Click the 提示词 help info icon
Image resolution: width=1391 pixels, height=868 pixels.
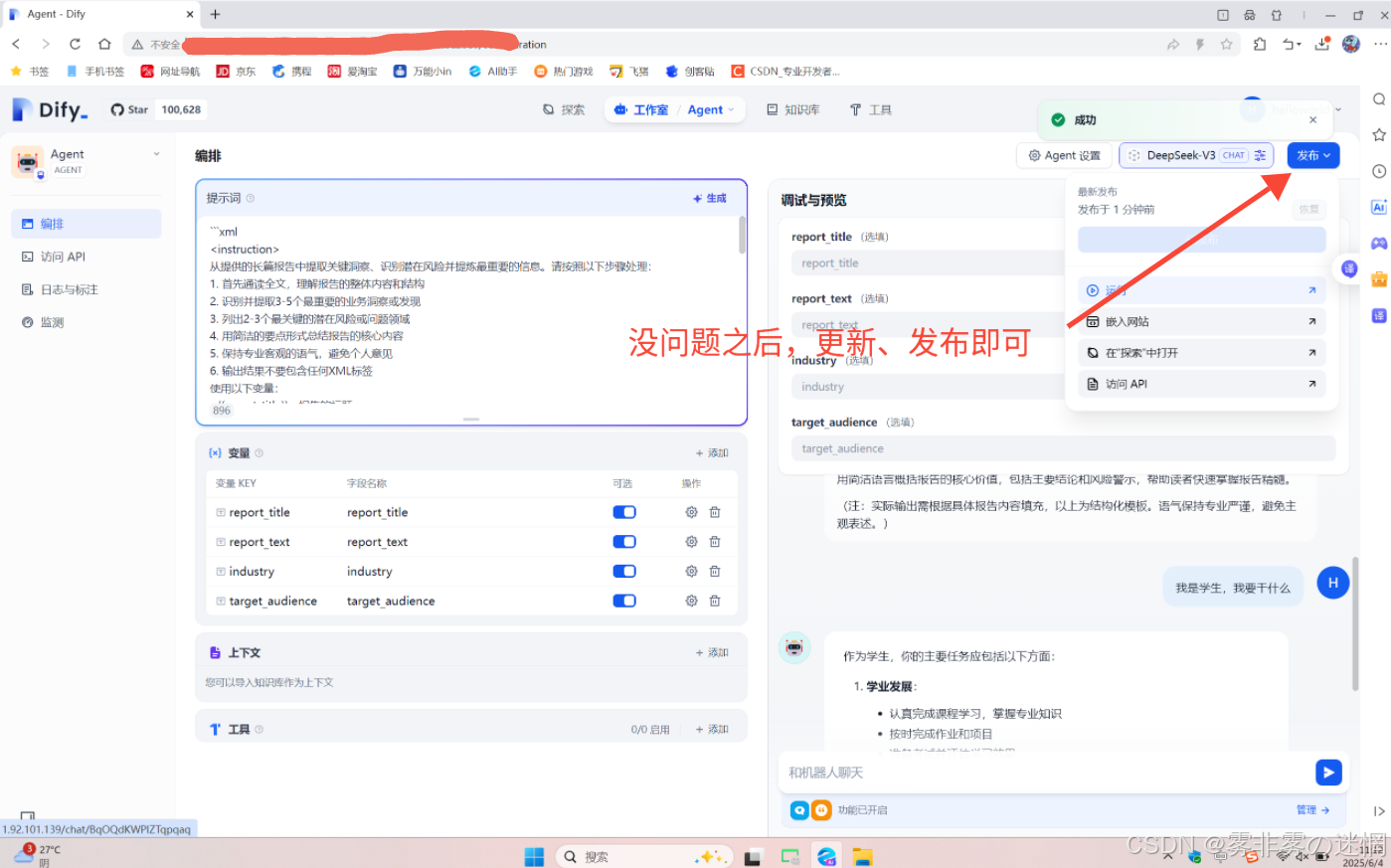251,199
